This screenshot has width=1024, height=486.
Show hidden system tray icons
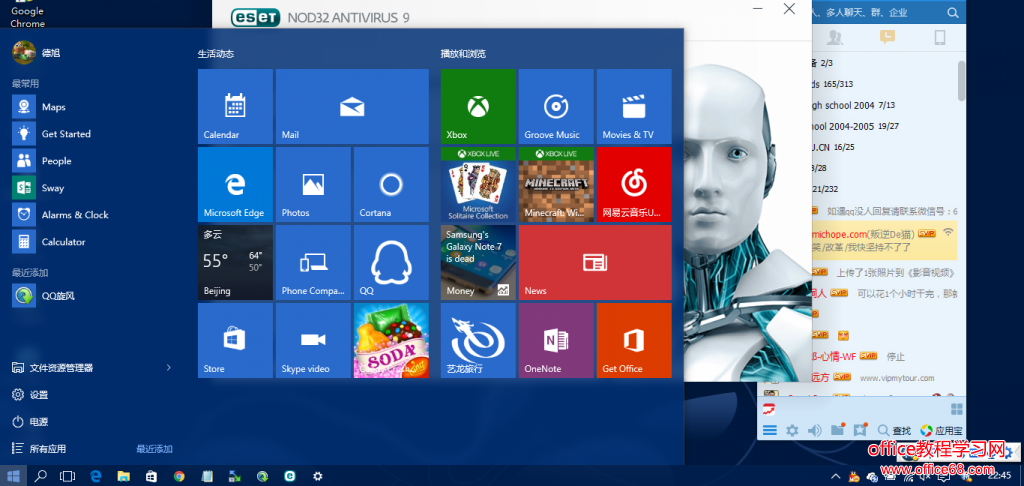tap(835, 476)
